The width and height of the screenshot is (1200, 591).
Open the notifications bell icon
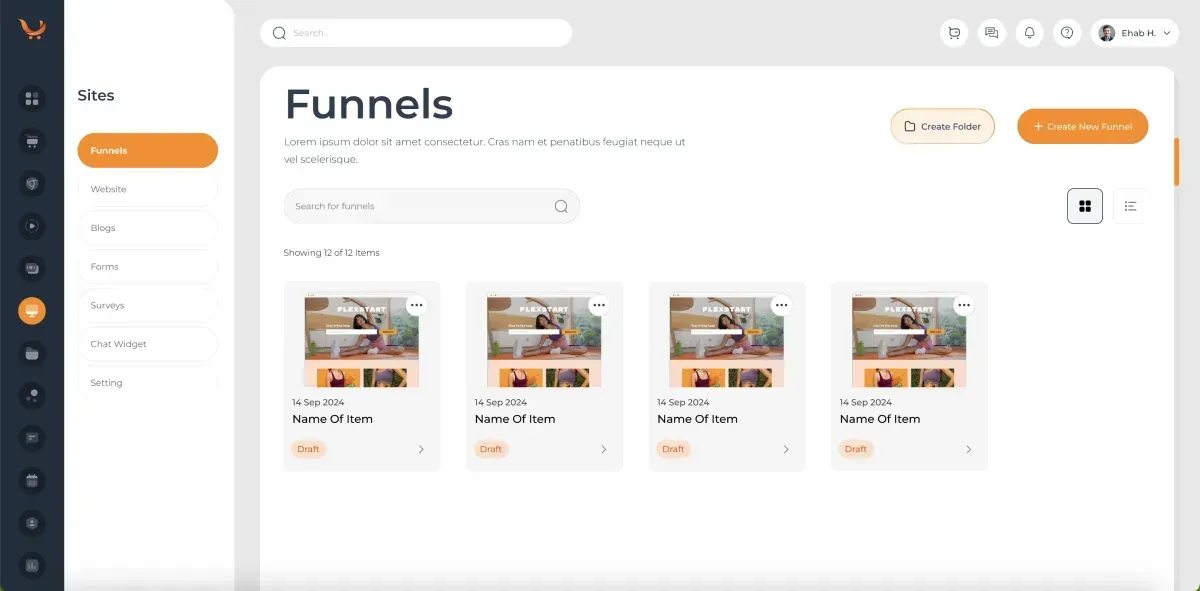pos(1029,33)
